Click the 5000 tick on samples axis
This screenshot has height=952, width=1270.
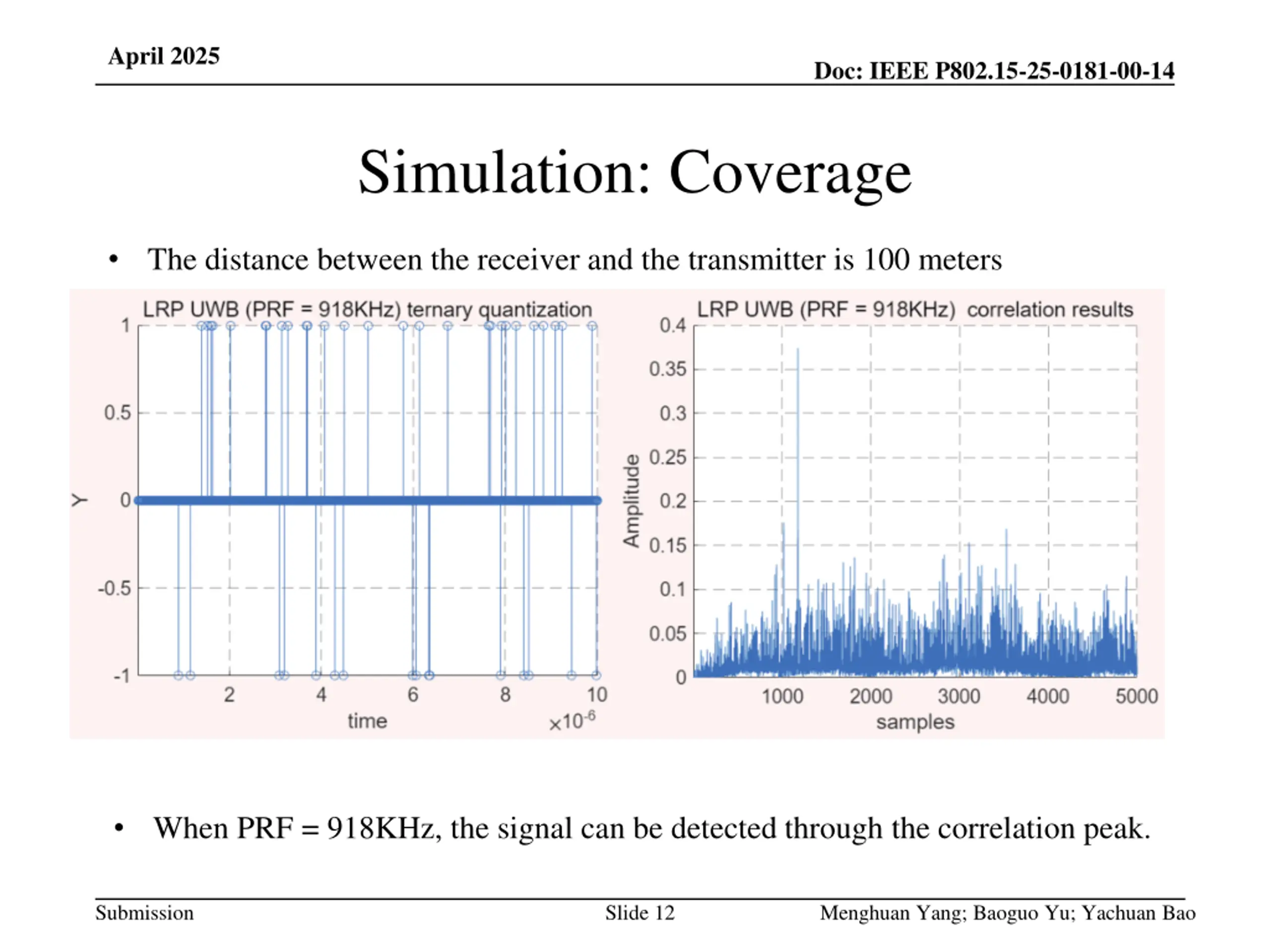point(1136,696)
